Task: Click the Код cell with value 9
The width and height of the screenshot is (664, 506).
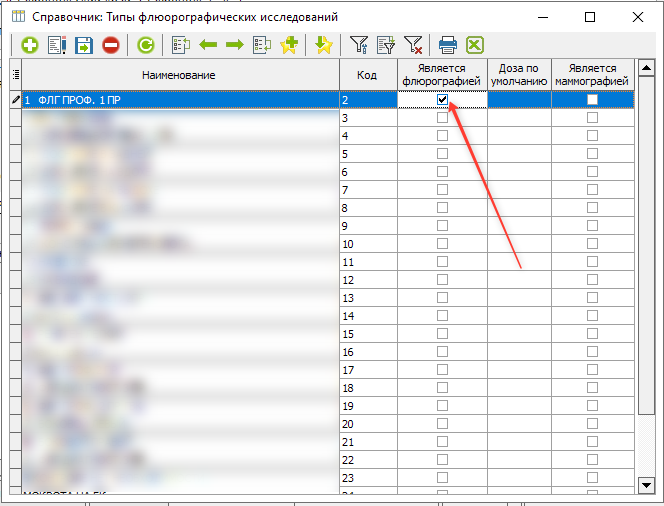Action: point(368,226)
